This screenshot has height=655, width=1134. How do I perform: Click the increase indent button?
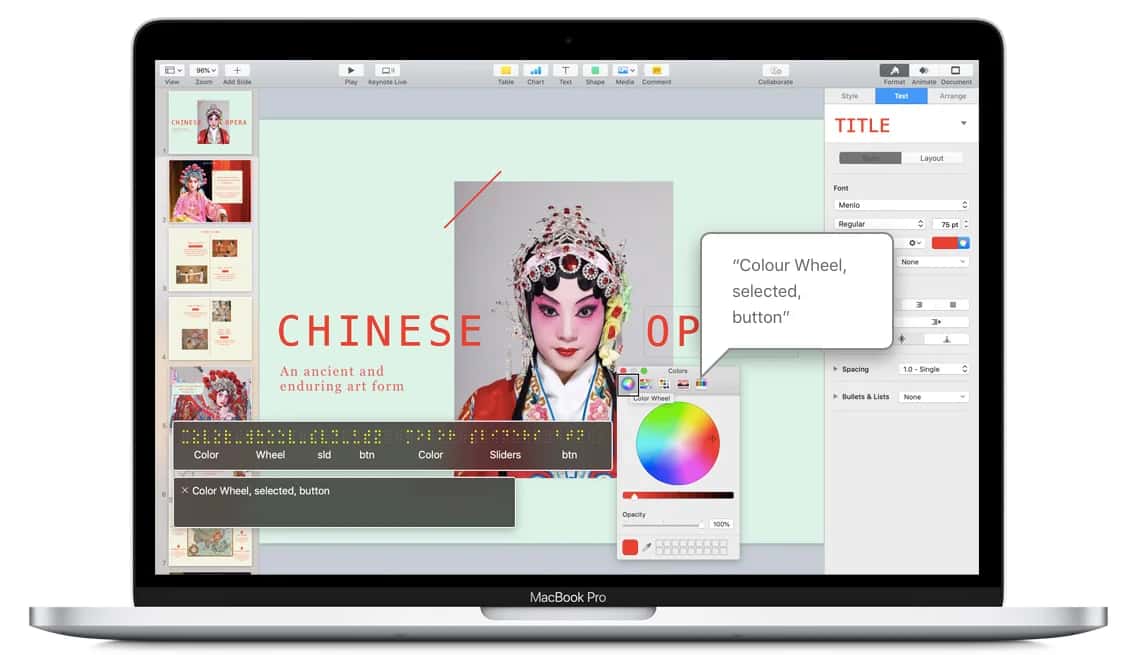tap(936, 322)
